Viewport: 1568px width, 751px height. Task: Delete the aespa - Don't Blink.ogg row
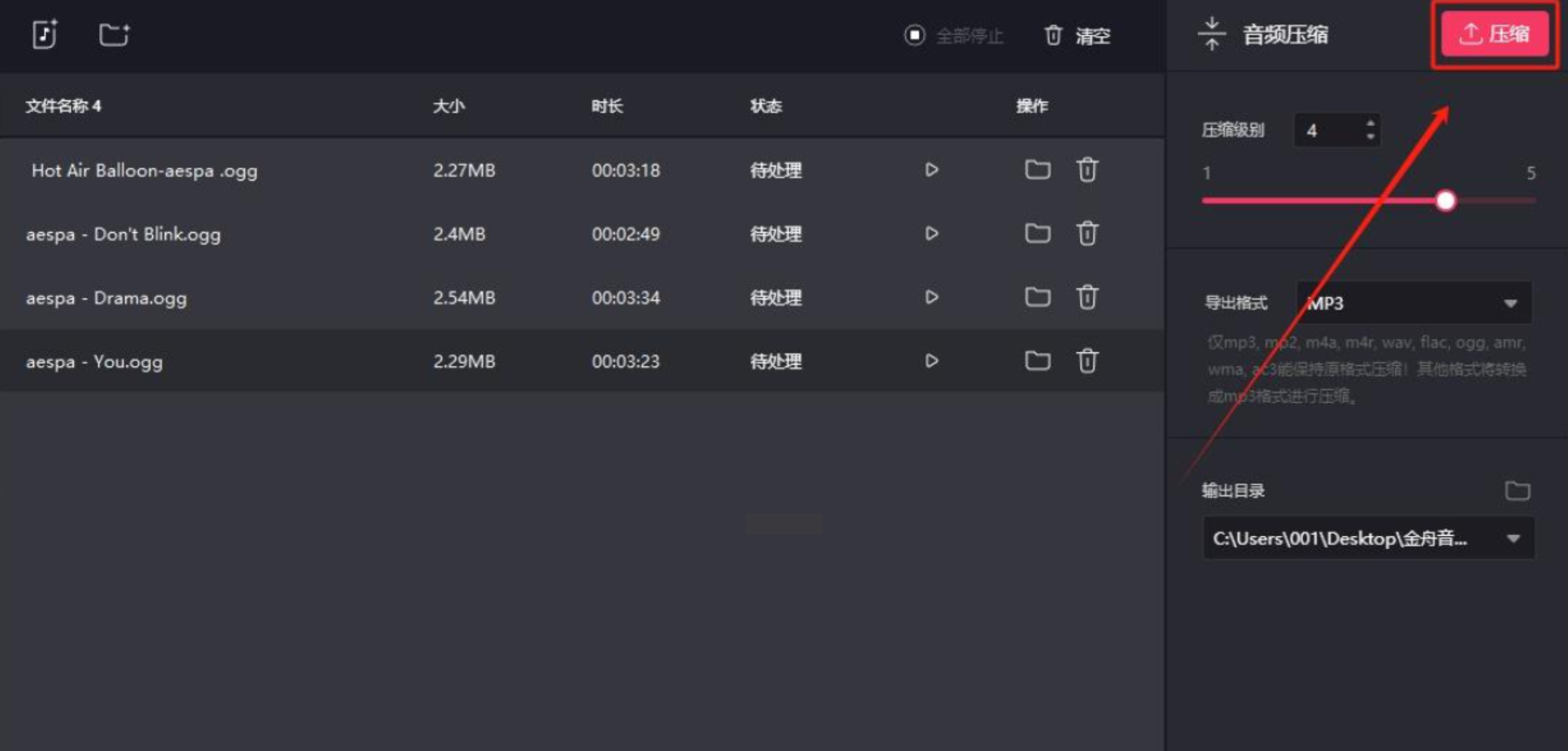(x=1088, y=233)
